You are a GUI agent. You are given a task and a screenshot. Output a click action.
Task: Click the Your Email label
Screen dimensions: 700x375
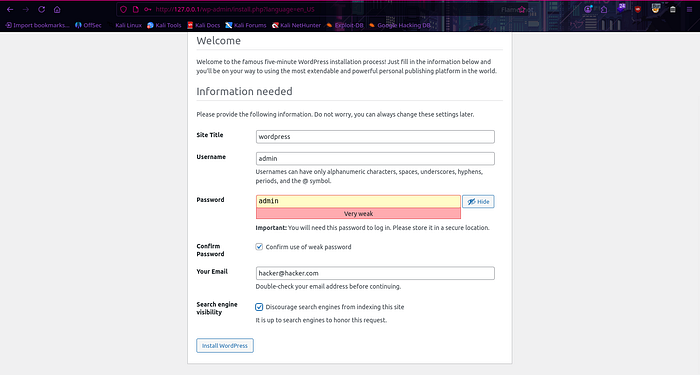(212, 271)
